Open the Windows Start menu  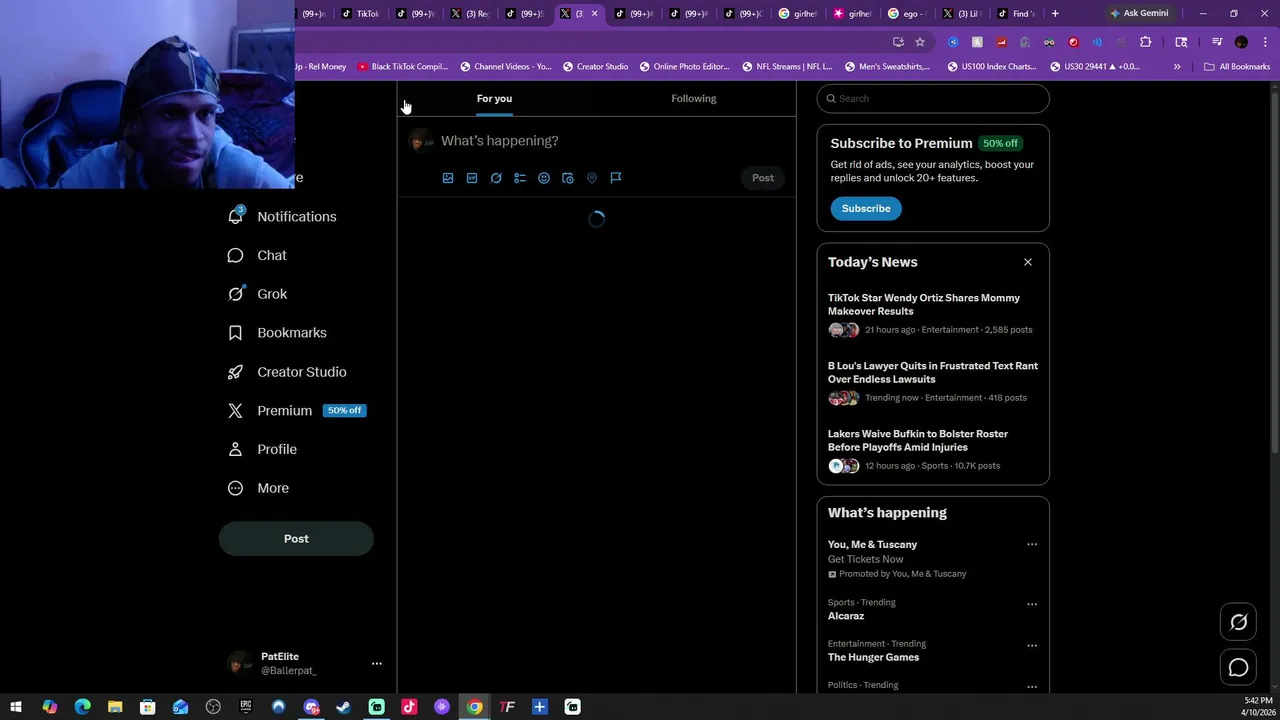pos(16,707)
